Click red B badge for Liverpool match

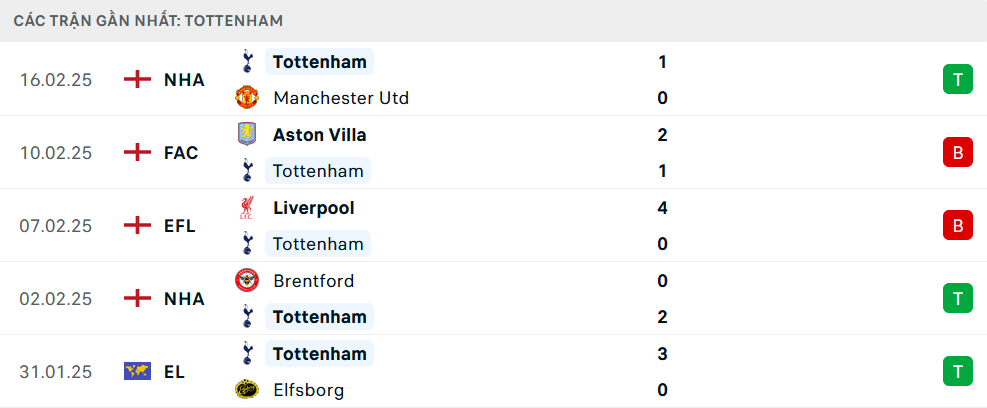click(x=957, y=225)
